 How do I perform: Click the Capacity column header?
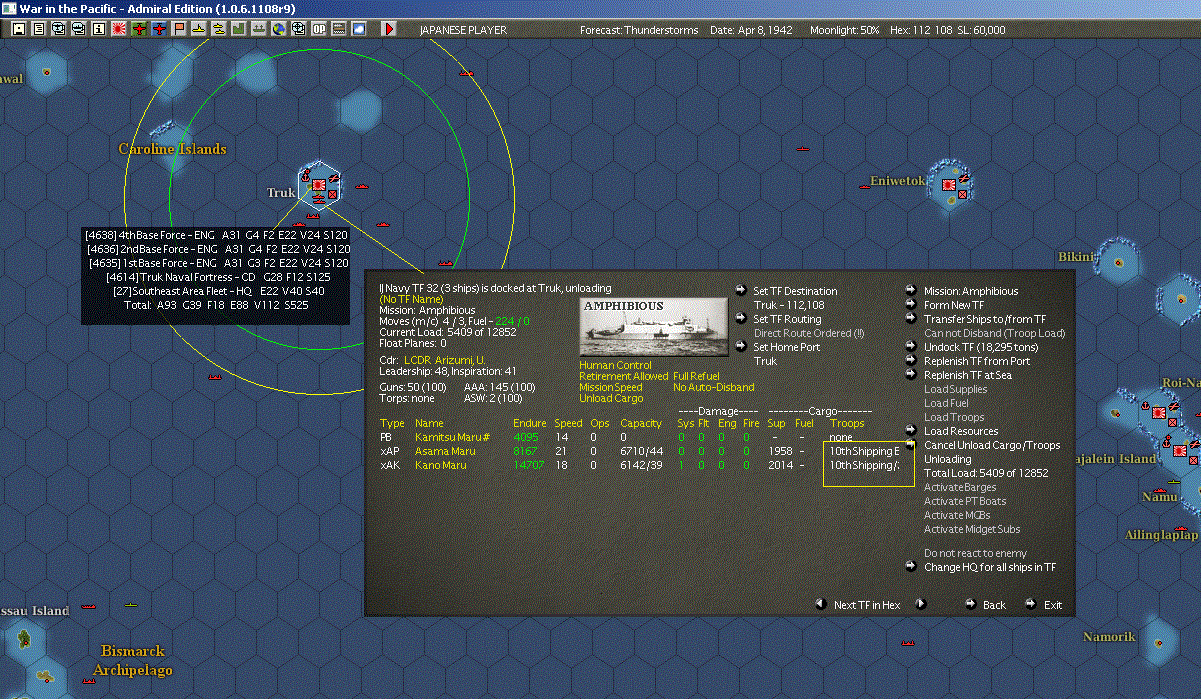coord(641,423)
